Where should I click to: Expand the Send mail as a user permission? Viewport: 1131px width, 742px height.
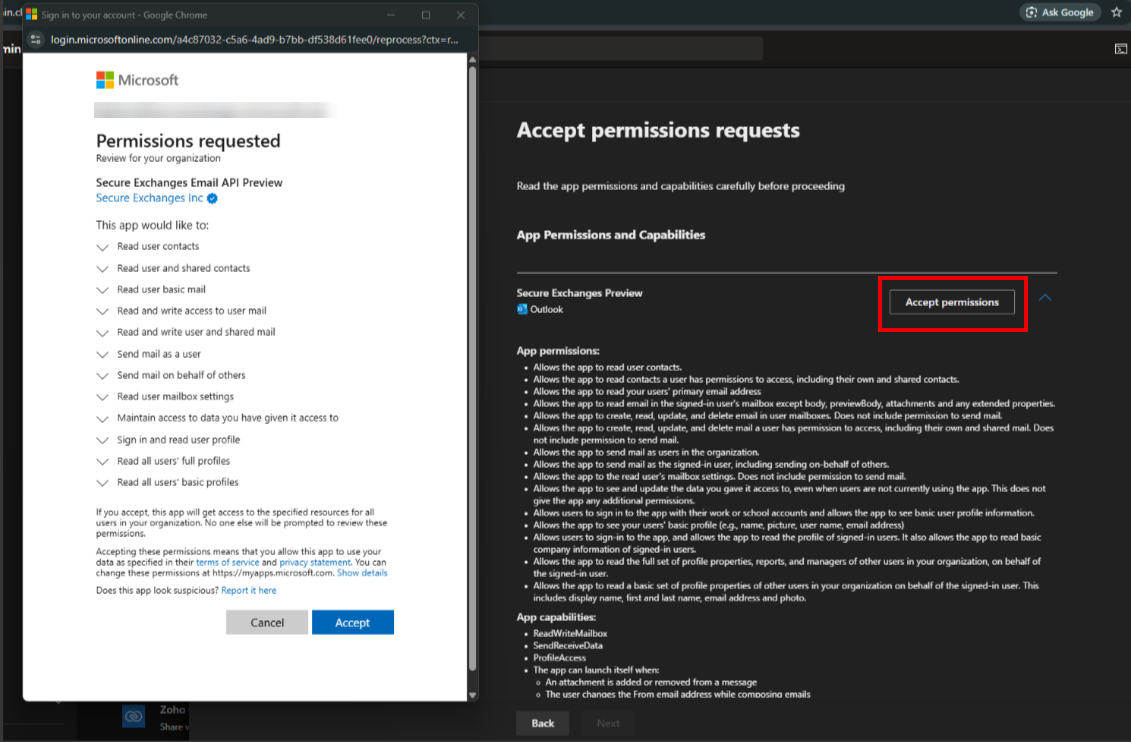pos(102,354)
